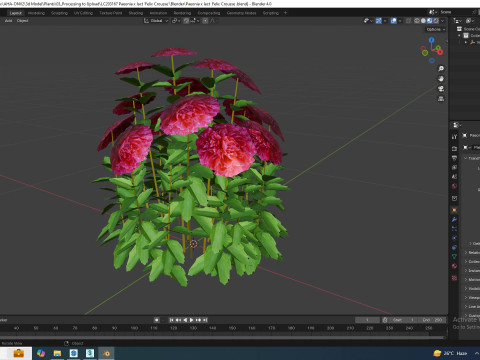
Task: Open File Explorer from taskbar
Action: [57, 353]
